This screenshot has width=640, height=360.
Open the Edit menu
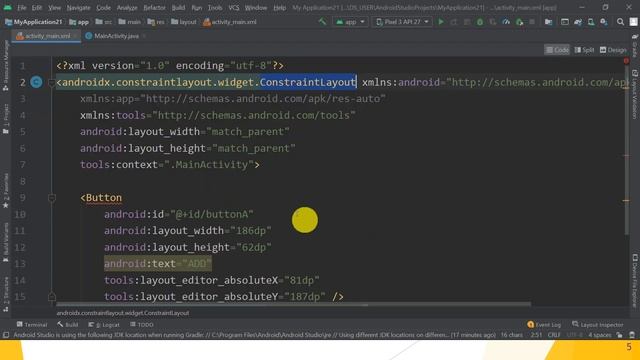point(37,8)
